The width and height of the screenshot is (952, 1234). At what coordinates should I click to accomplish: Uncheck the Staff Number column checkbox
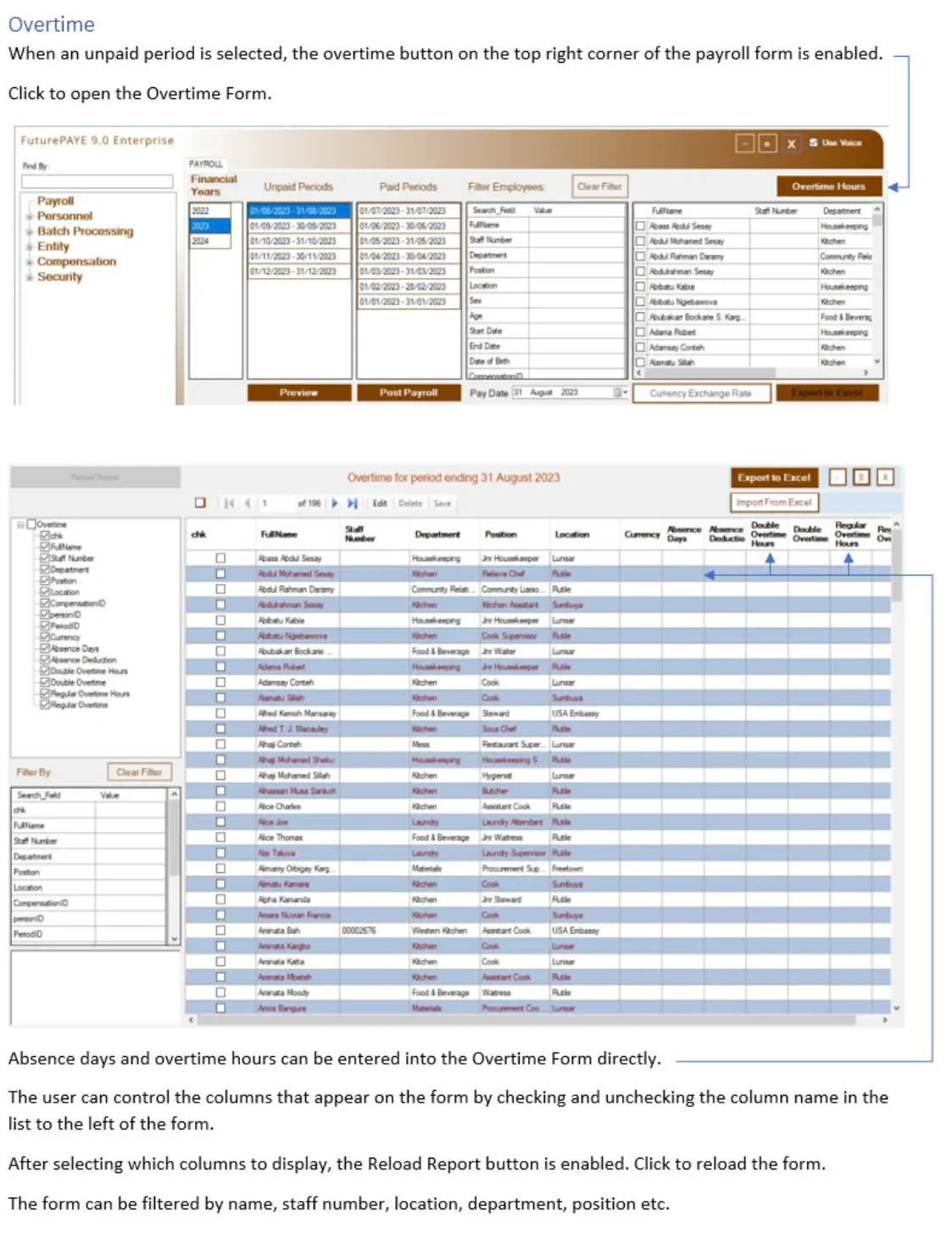click(46, 558)
